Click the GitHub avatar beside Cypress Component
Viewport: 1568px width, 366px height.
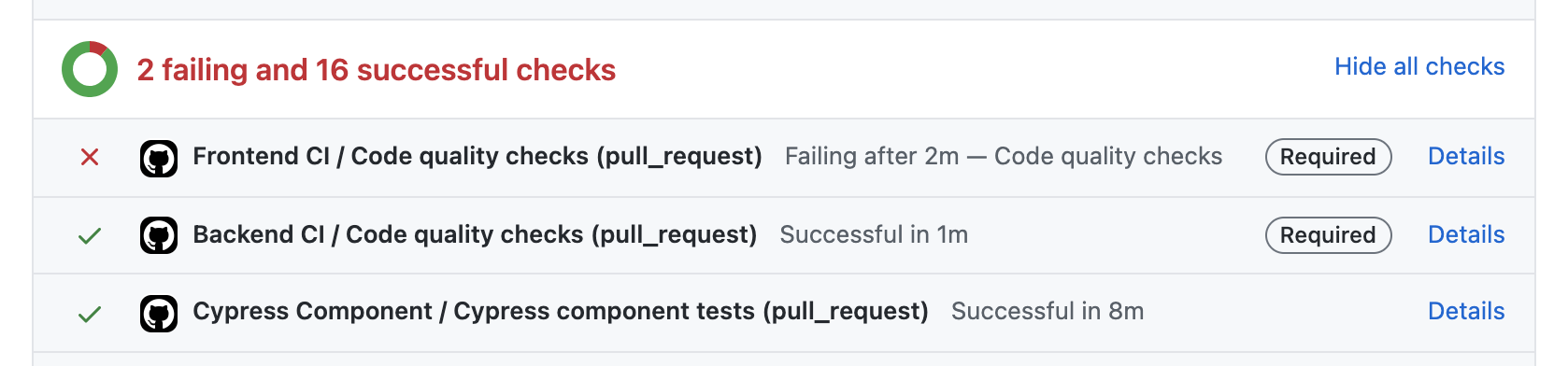[x=159, y=314]
